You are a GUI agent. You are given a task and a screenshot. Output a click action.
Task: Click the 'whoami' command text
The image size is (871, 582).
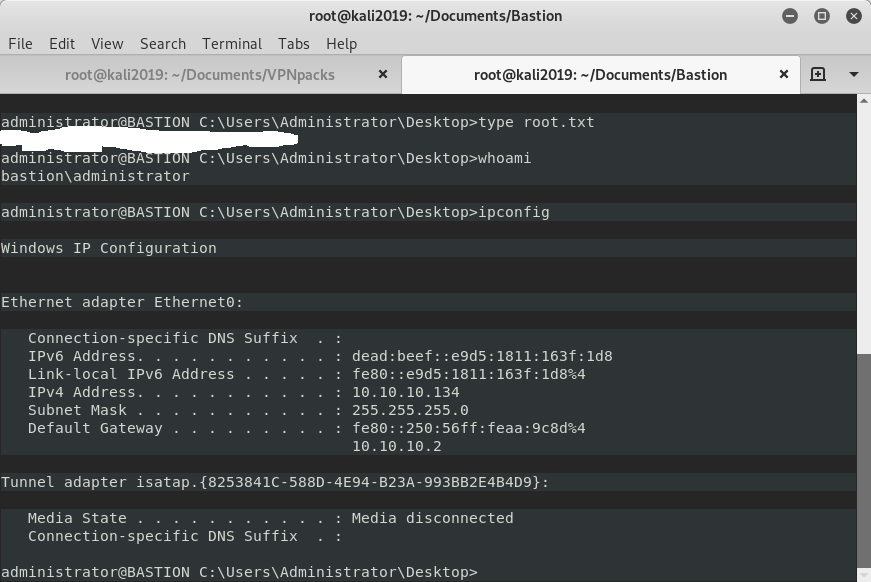pyautogui.click(x=504, y=158)
